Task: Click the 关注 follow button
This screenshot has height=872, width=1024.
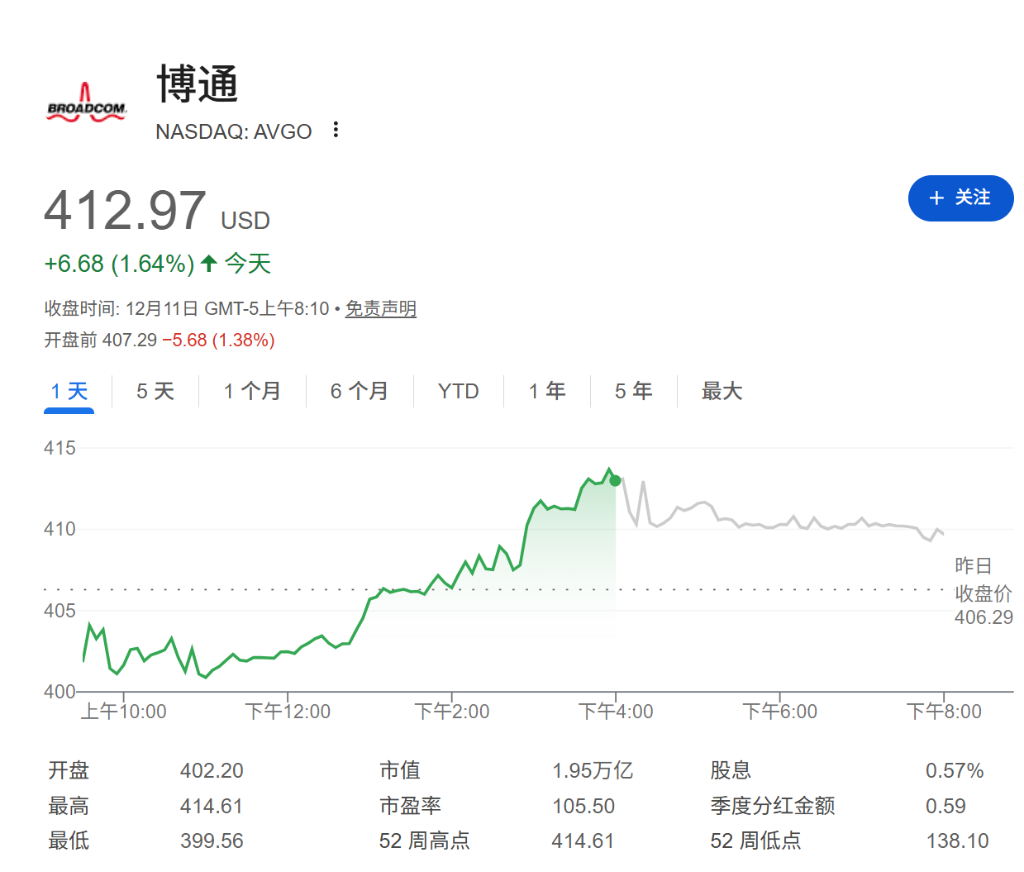Action: pyautogui.click(x=960, y=198)
